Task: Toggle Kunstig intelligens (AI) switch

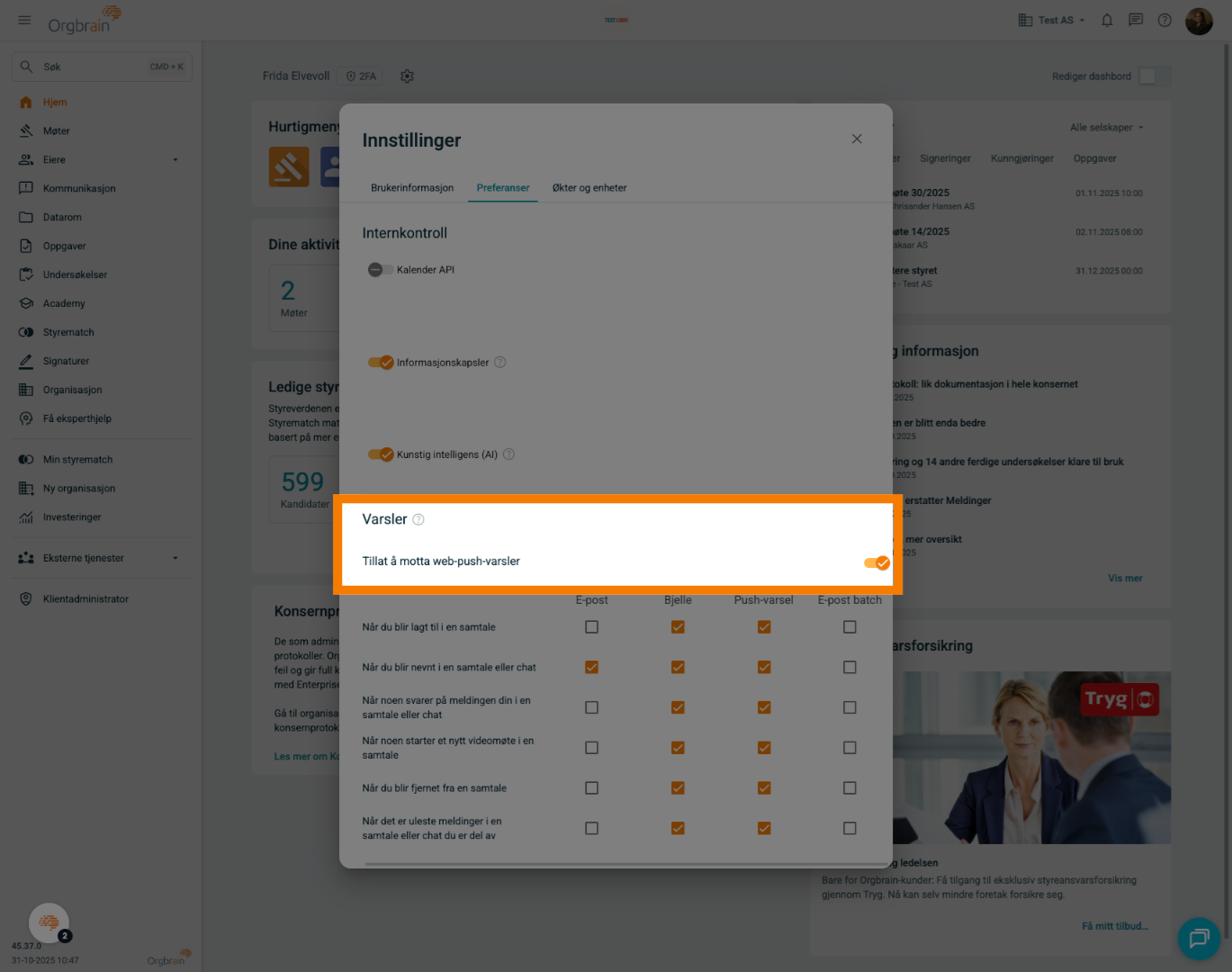Action: click(381, 454)
